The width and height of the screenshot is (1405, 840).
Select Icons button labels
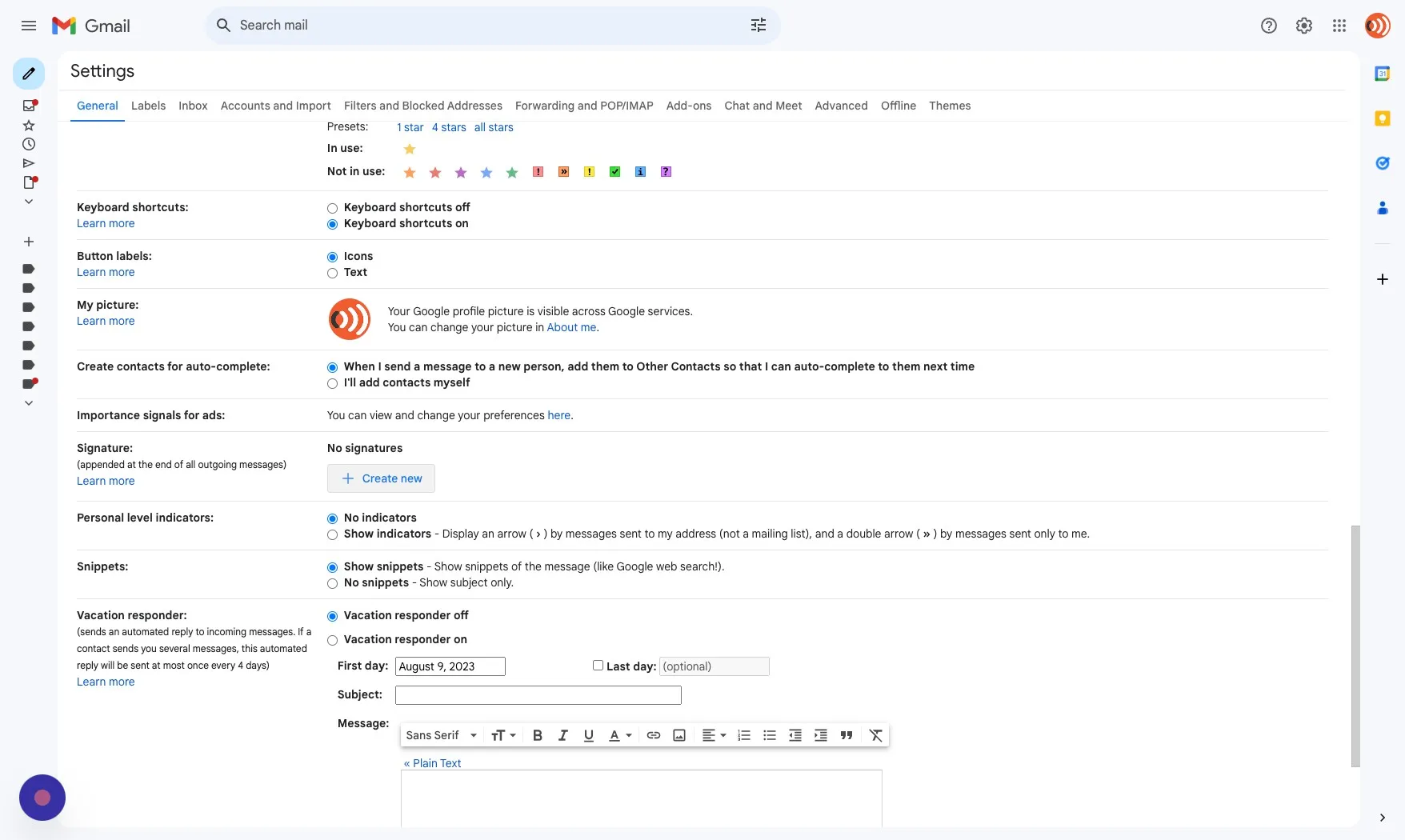[332, 257]
